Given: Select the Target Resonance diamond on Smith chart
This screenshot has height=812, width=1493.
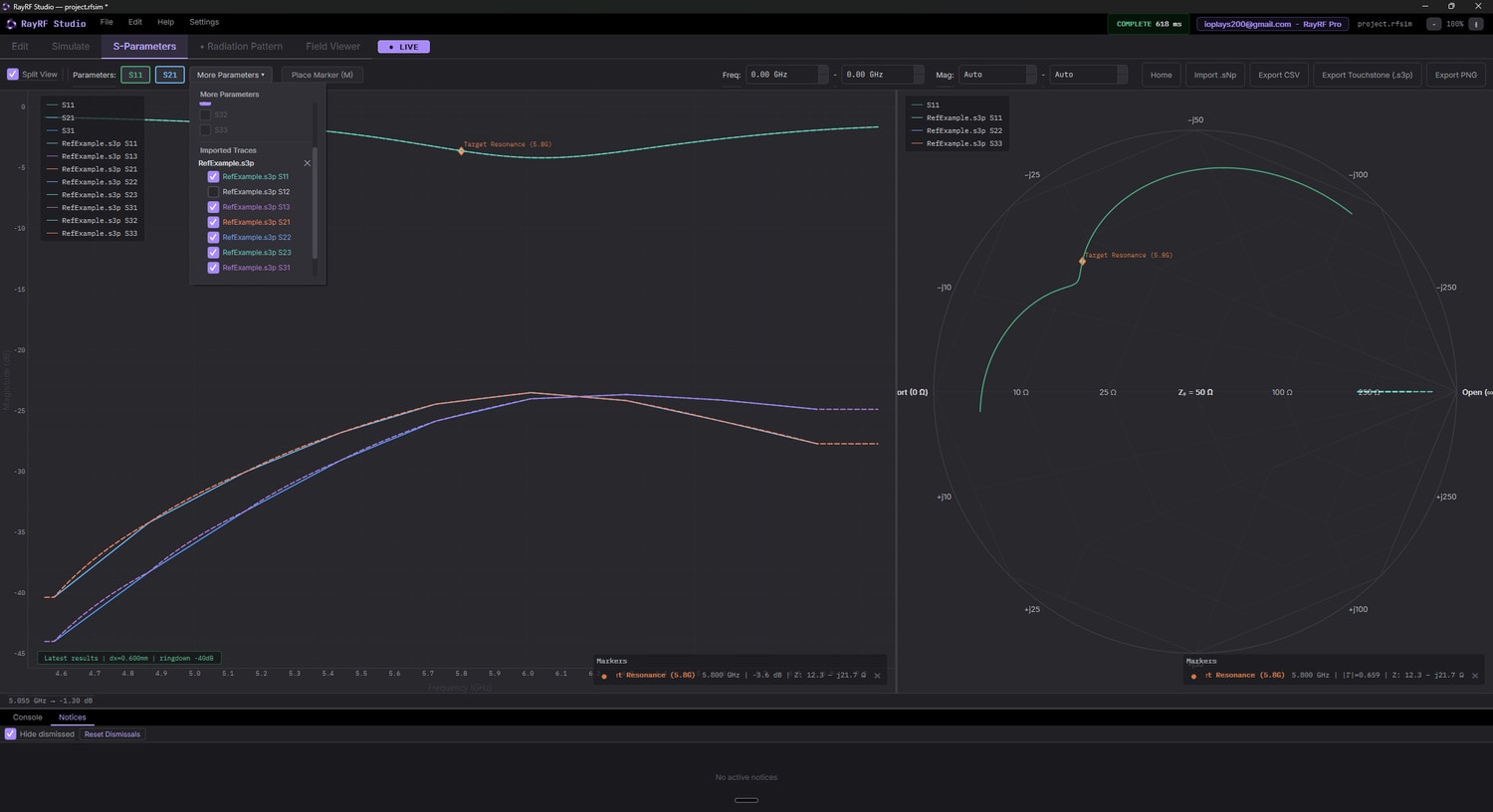Looking at the screenshot, I should pyautogui.click(x=1082, y=262).
